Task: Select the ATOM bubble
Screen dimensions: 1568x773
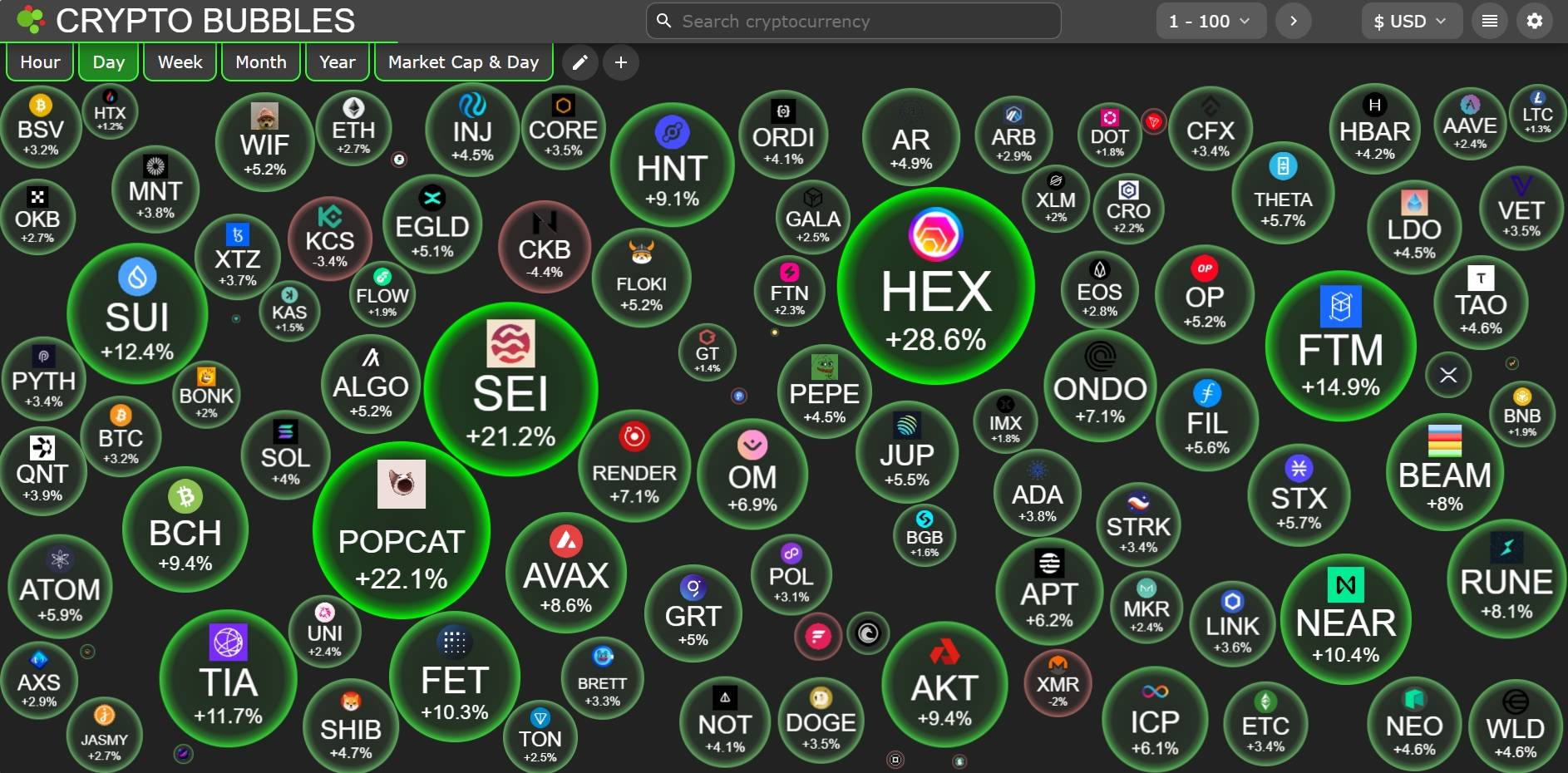Action: pyautogui.click(x=60, y=587)
